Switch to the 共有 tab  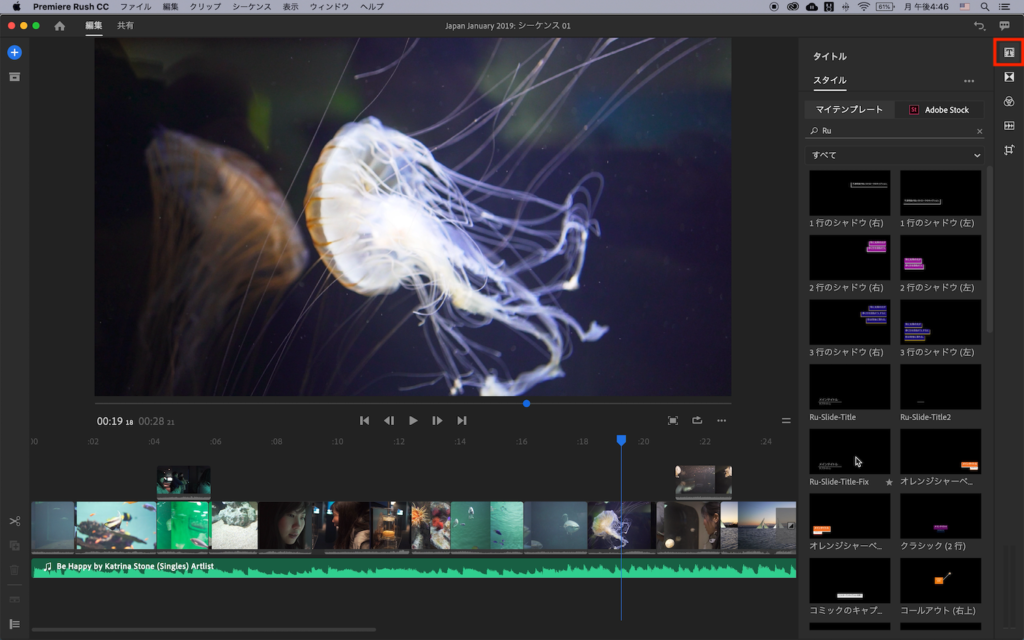click(126, 26)
